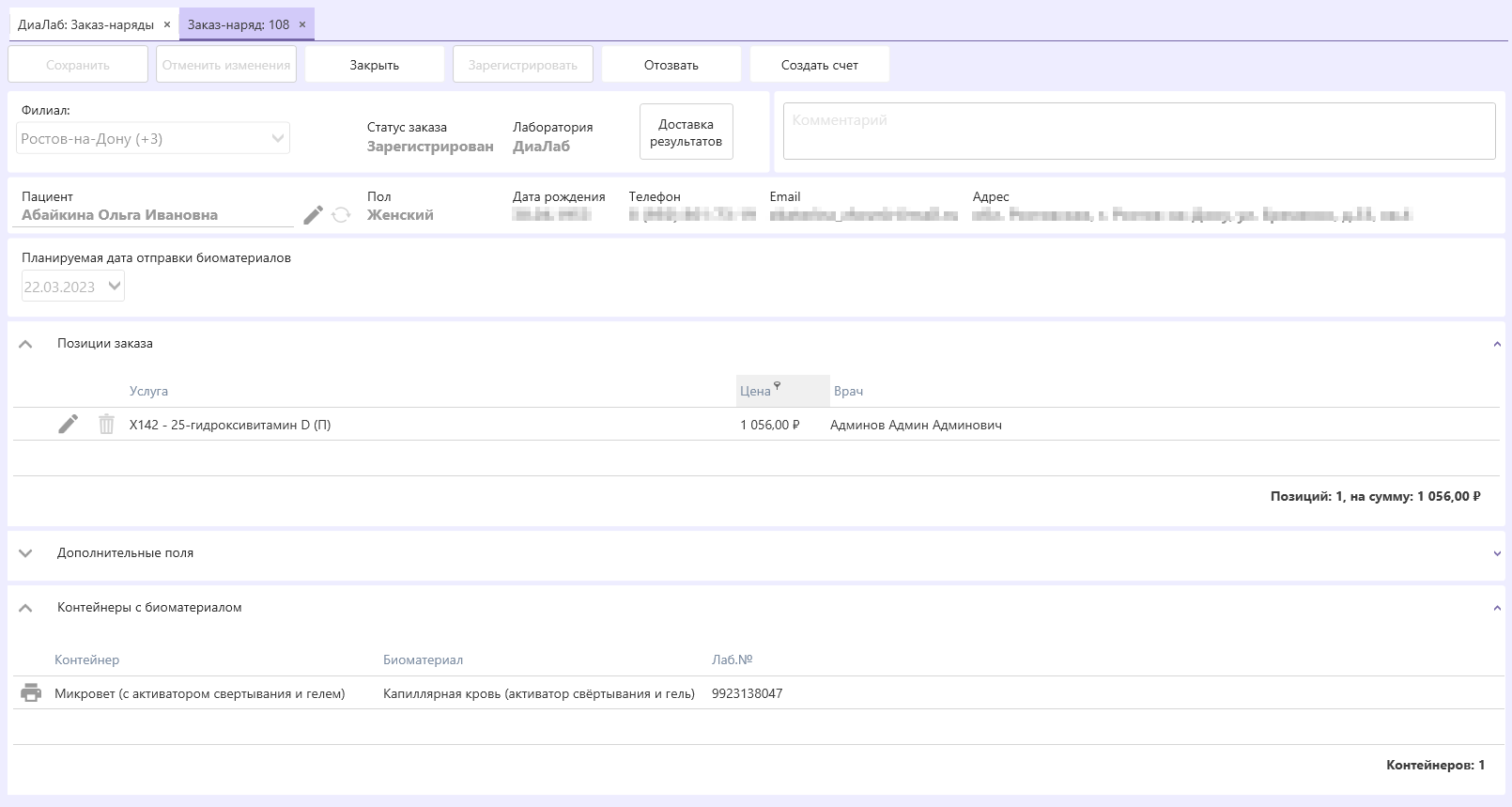This screenshot has width=1512, height=807.
Task: Select lab number 9923138047
Action: point(747,693)
